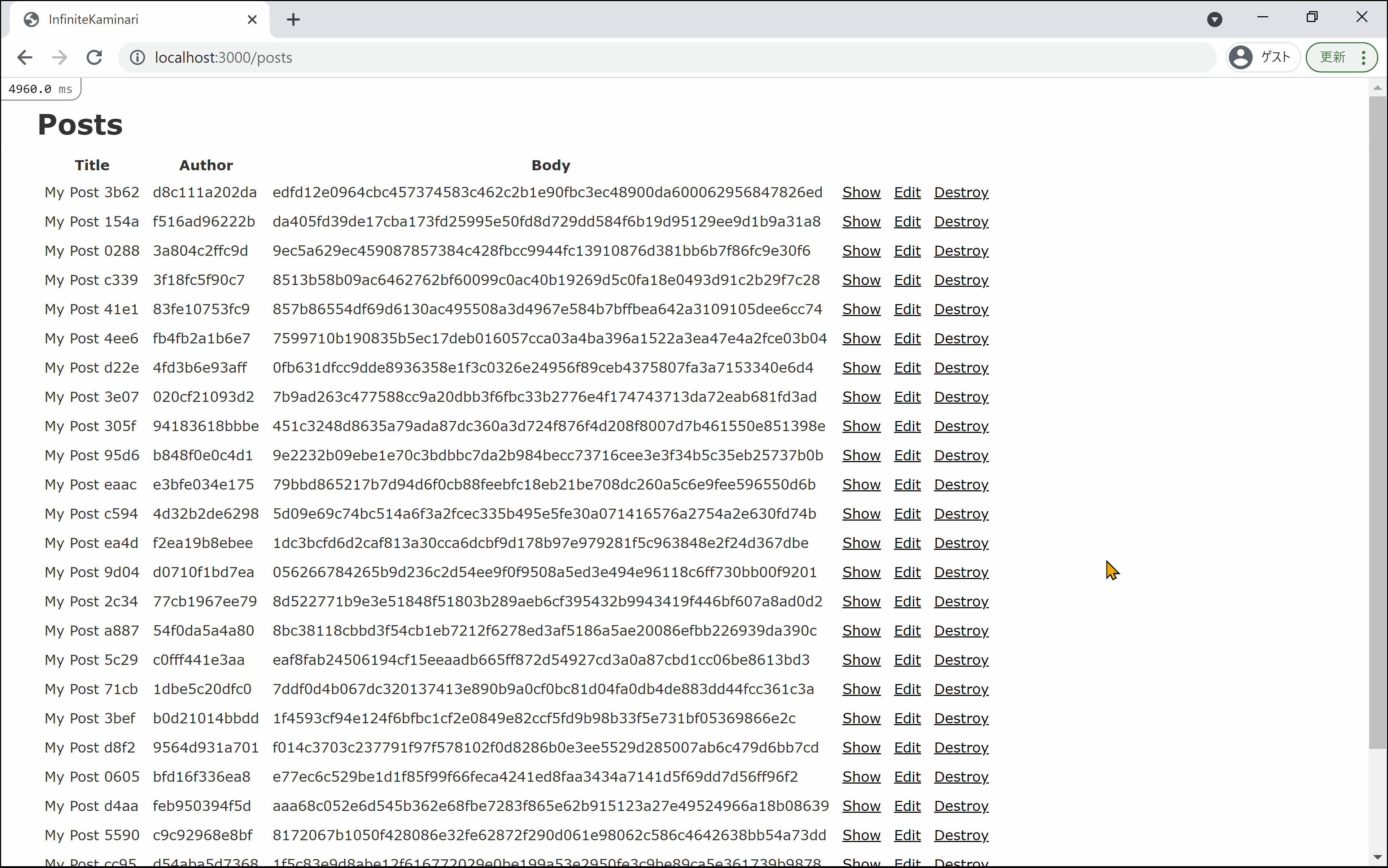This screenshot has width=1388, height=868.
Task: Click the site information icon
Action: 137,57
